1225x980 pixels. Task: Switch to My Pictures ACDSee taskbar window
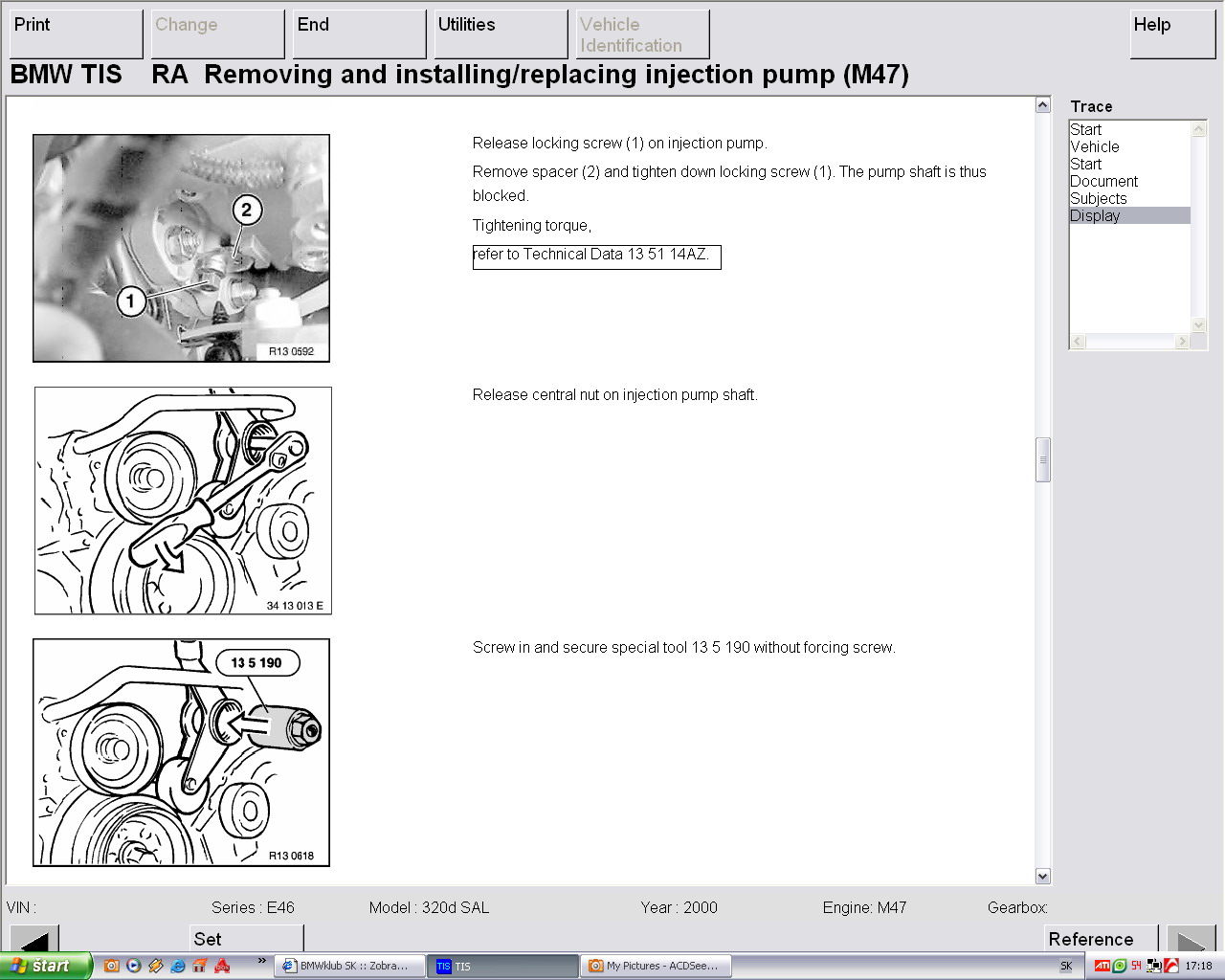(657, 967)
